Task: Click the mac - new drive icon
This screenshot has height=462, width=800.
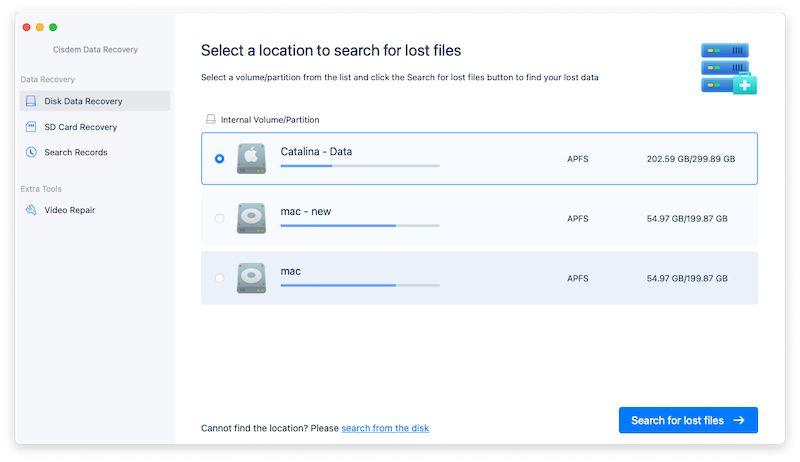Action: (251, 218)
